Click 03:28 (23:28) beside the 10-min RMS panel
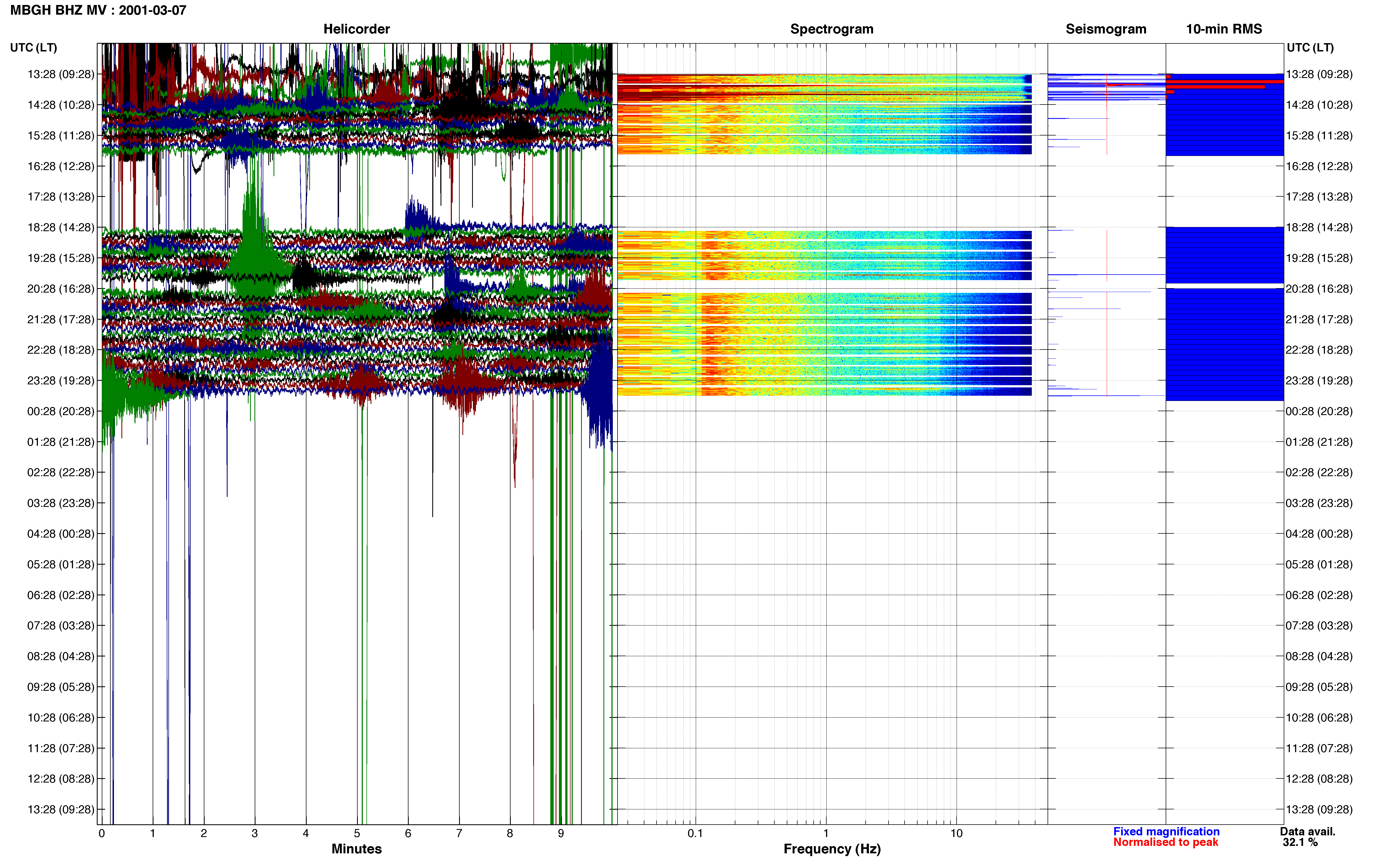 pyautogui.click(x=1319, y=504)
